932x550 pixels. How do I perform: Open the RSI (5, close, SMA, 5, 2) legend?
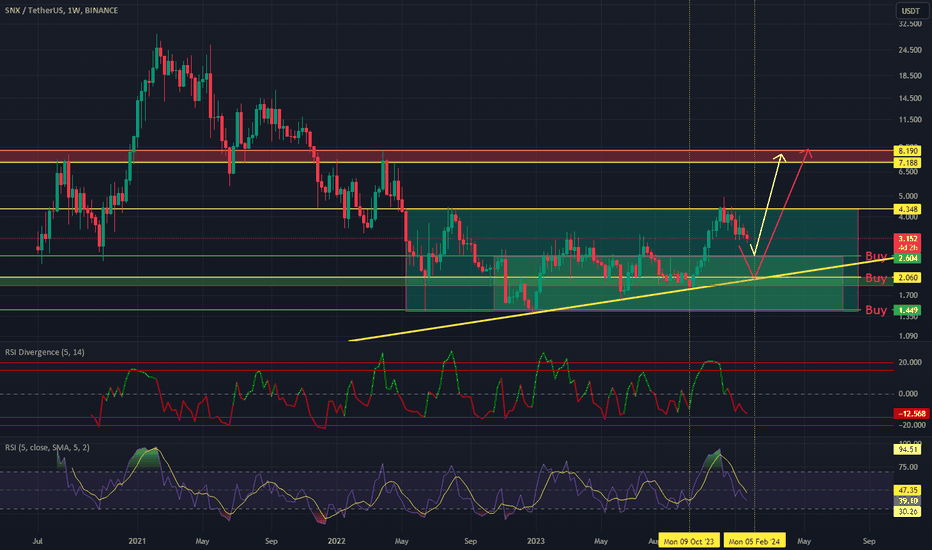coord(48,447)
